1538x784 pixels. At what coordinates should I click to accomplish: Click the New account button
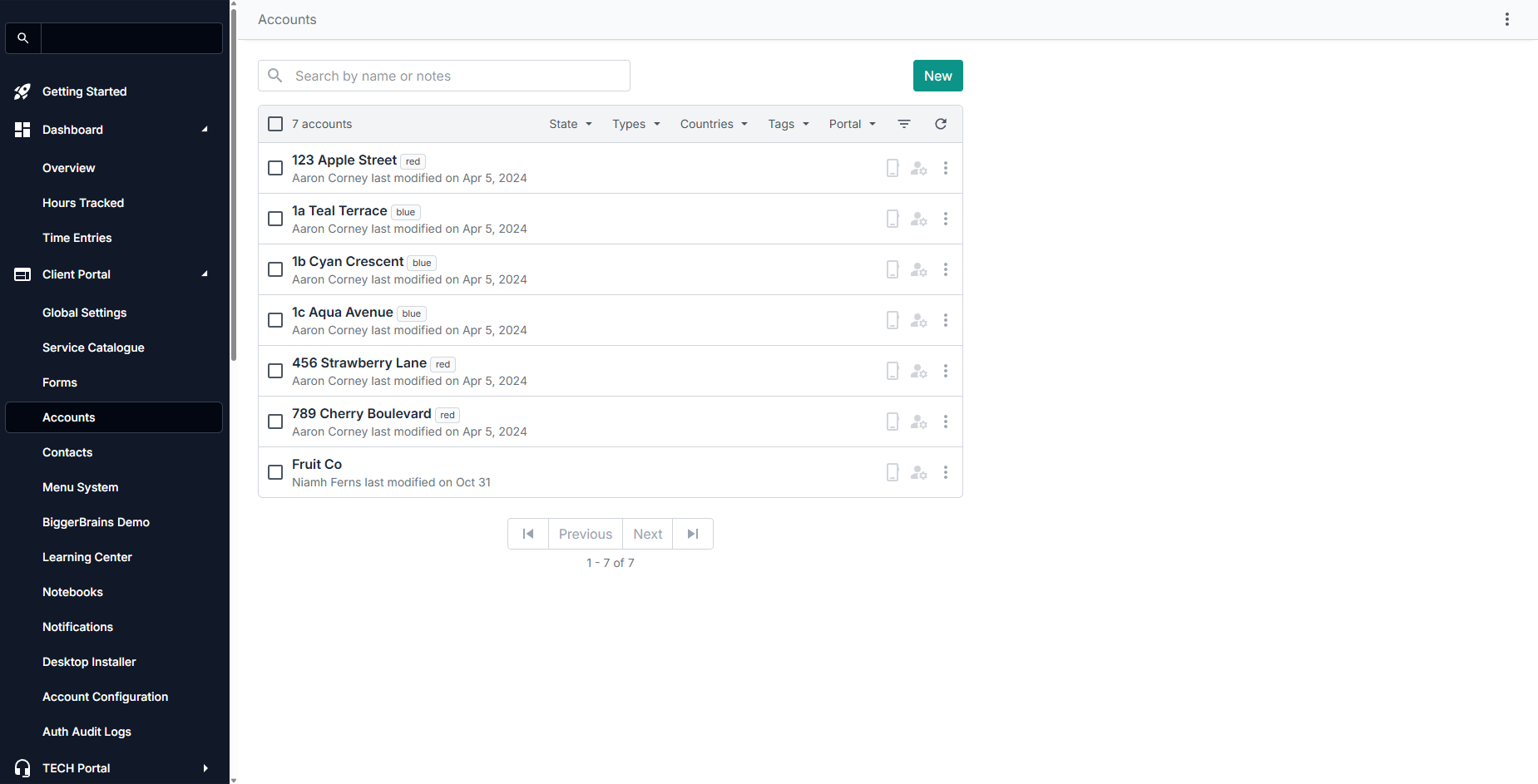pyautogui.click(x=938, y=76)
